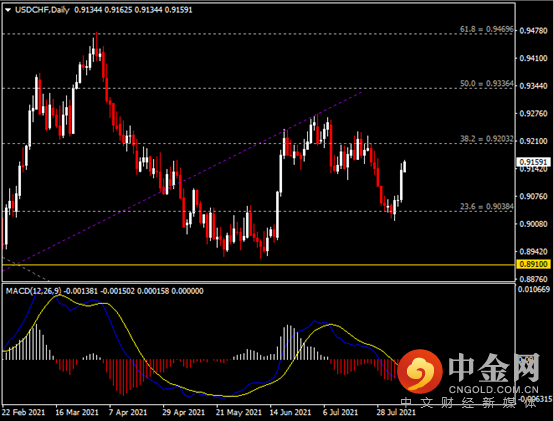The image size is (554, 421).
Task: Click the 0.94780 price axis label
Action: [x=533, y=31]
